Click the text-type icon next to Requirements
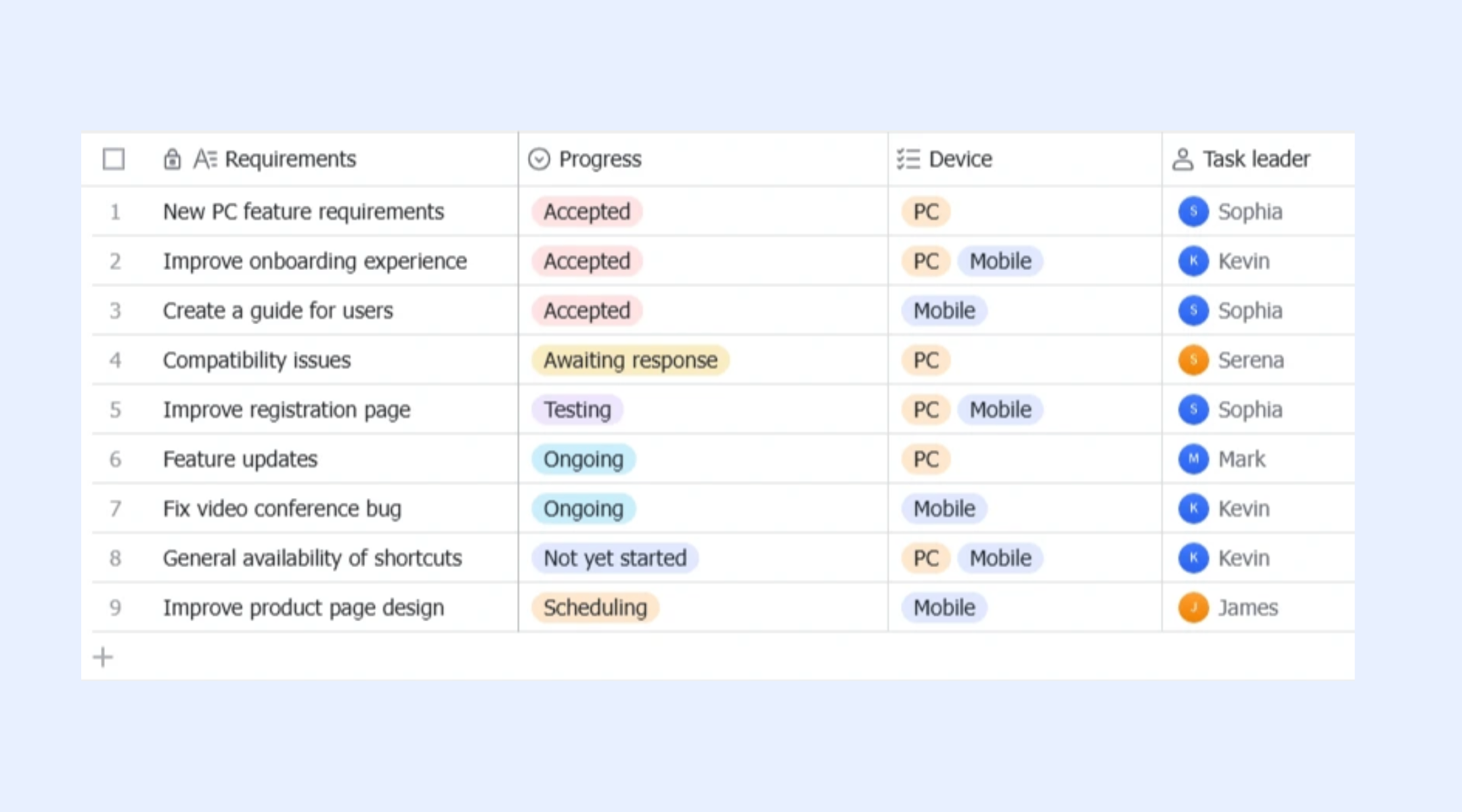 [x=205, y=159]
